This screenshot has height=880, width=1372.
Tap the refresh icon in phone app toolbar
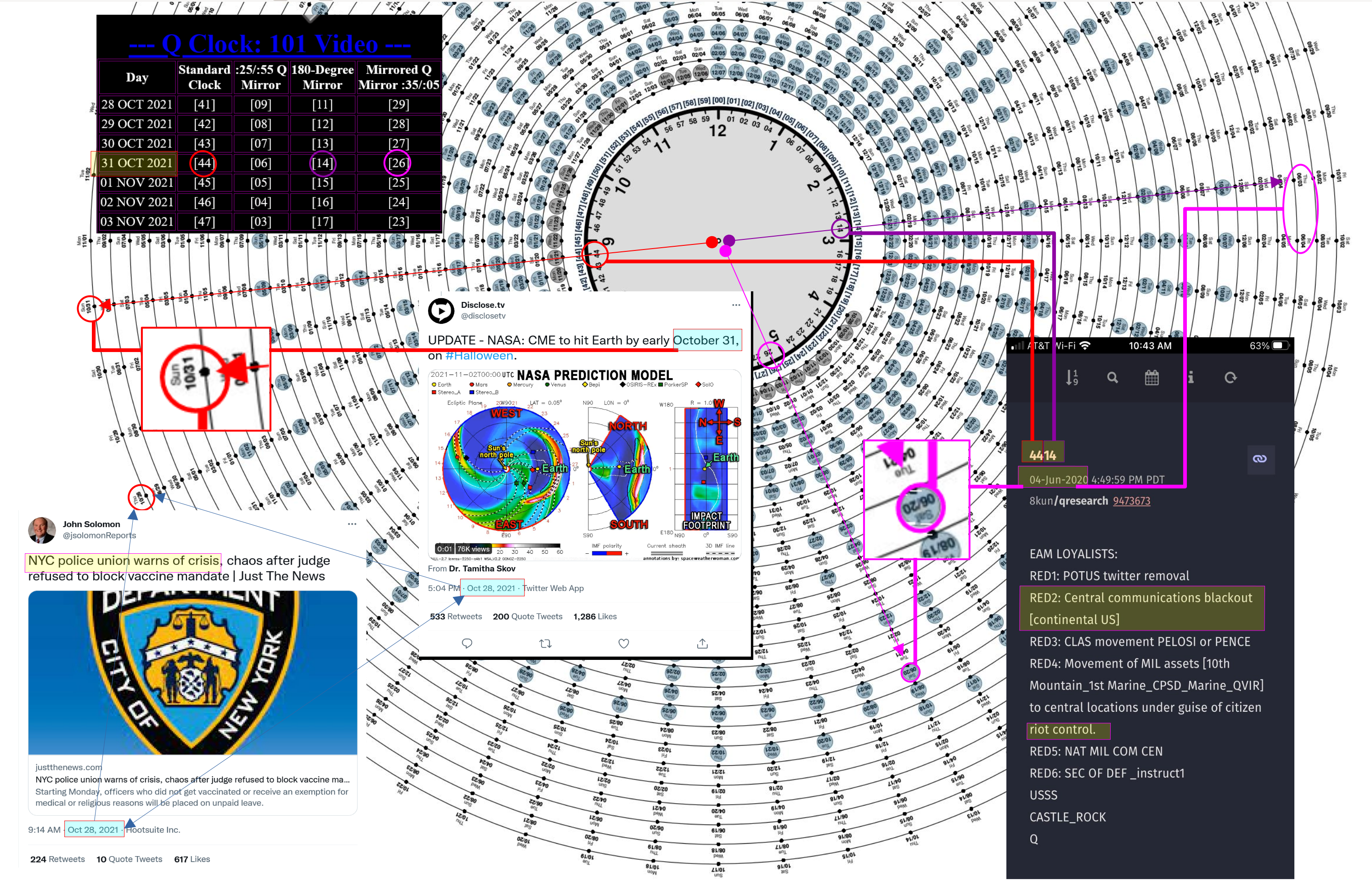[x=1231, y=378]
